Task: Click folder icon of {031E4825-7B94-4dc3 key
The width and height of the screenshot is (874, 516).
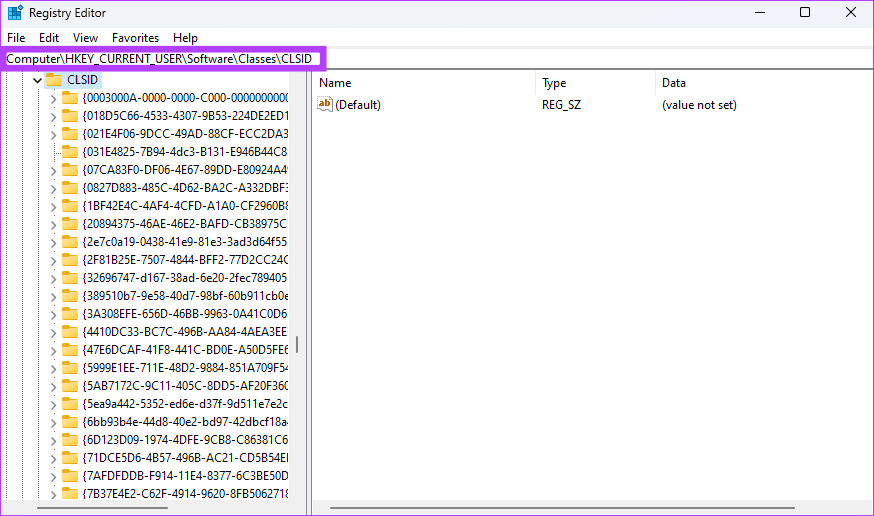Action: (x=70, y=152)
